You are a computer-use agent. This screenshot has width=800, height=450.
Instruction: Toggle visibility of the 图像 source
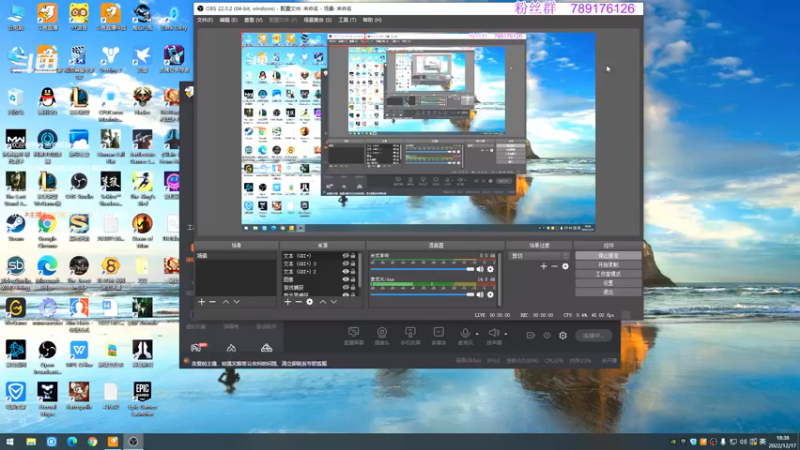click(x=345, y=280)
